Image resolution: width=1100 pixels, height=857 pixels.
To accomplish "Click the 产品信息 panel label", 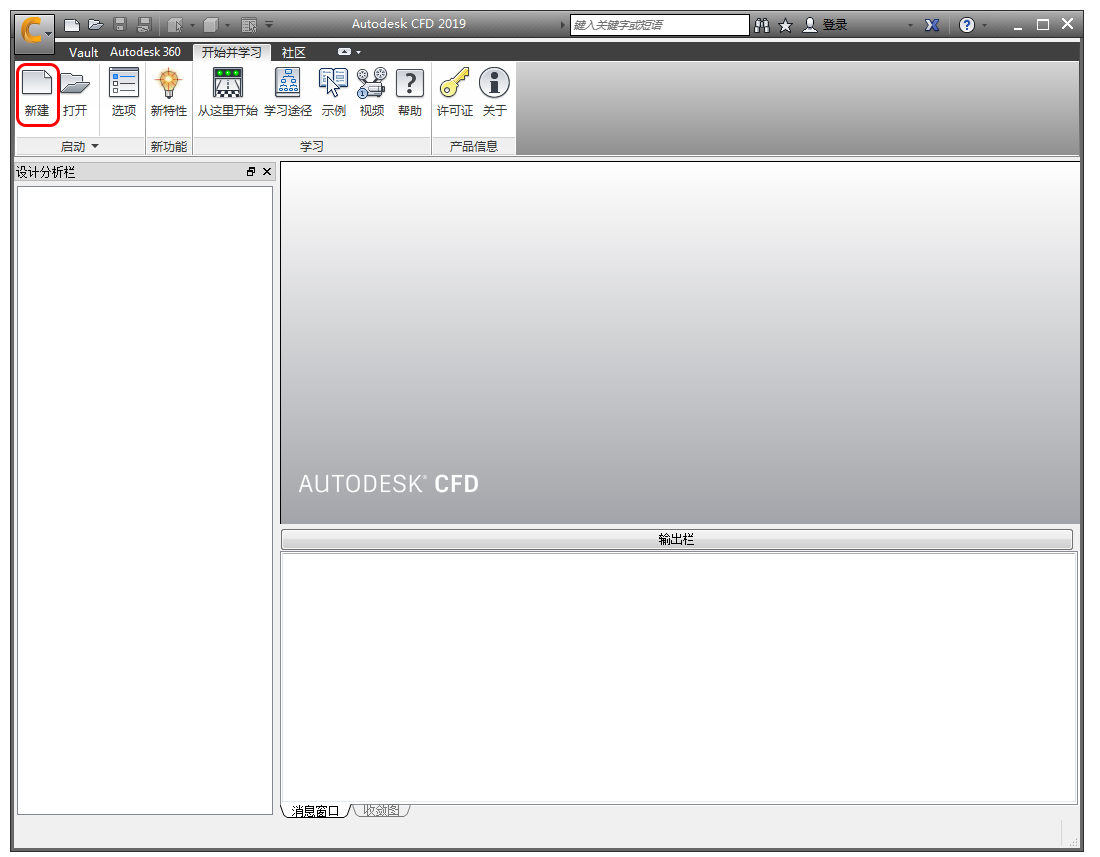I will coord(474,147).
